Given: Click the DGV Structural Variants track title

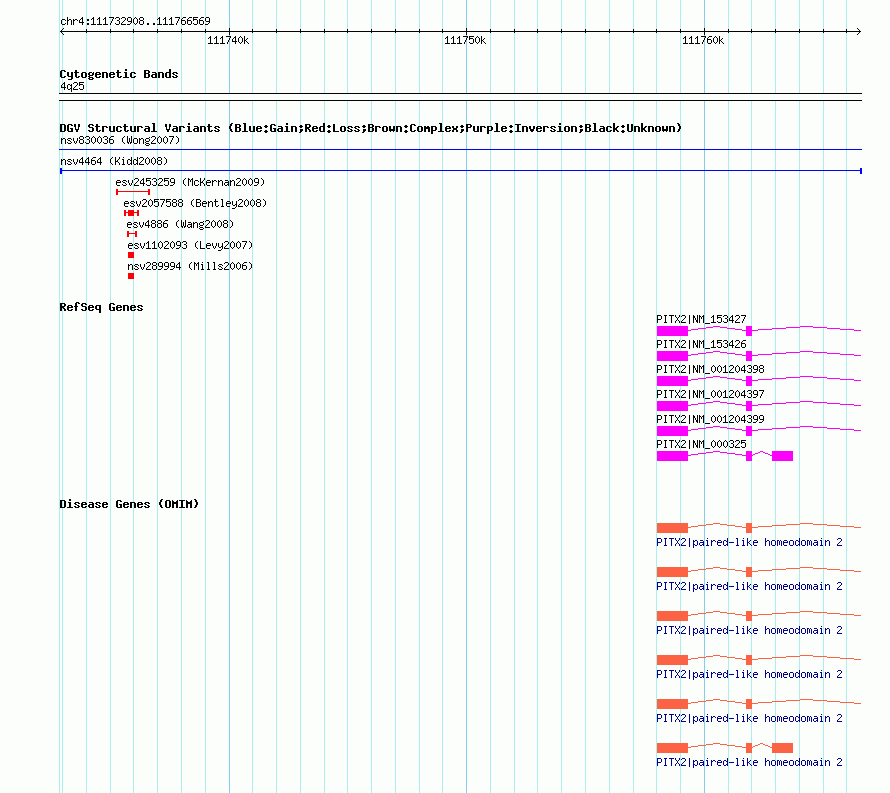Looking at the screenshot, I should (x=371, y=128).
